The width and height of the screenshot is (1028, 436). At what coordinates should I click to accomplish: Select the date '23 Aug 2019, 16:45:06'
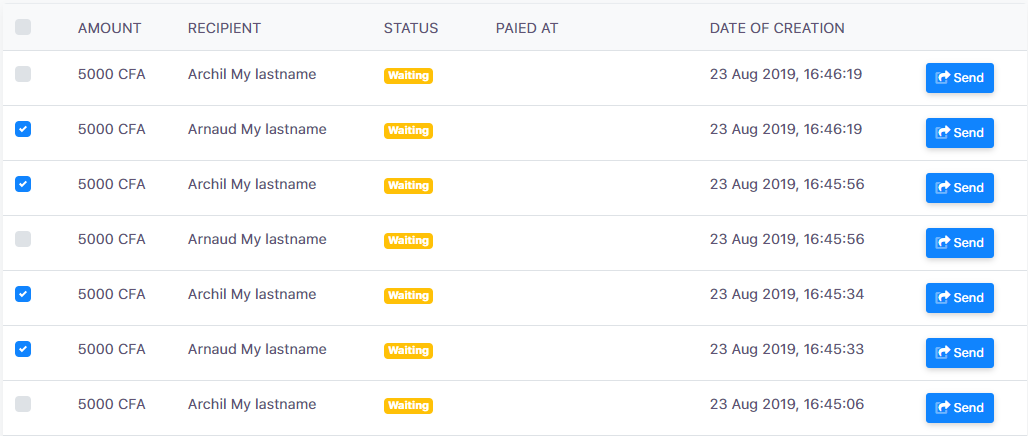coord(787,405)
